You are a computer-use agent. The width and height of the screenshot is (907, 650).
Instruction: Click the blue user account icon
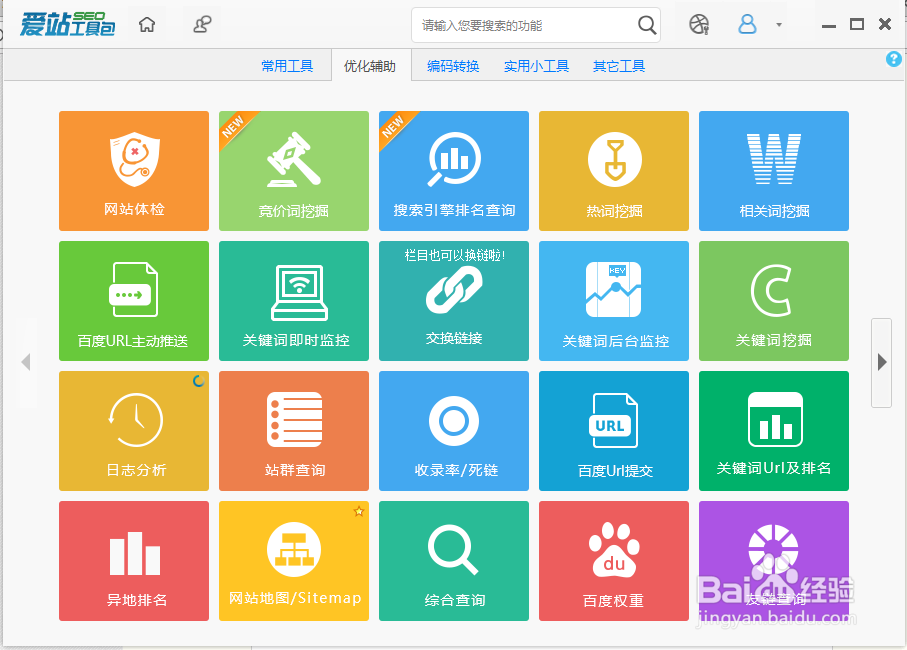[747, 24]
